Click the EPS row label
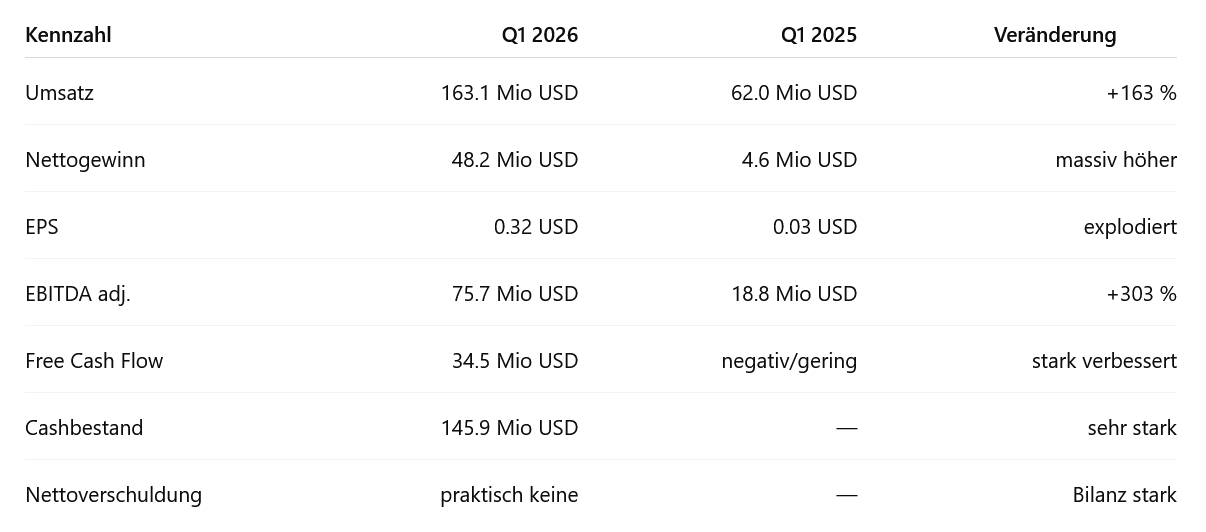The image size is (1206, 532). point(42,227)
